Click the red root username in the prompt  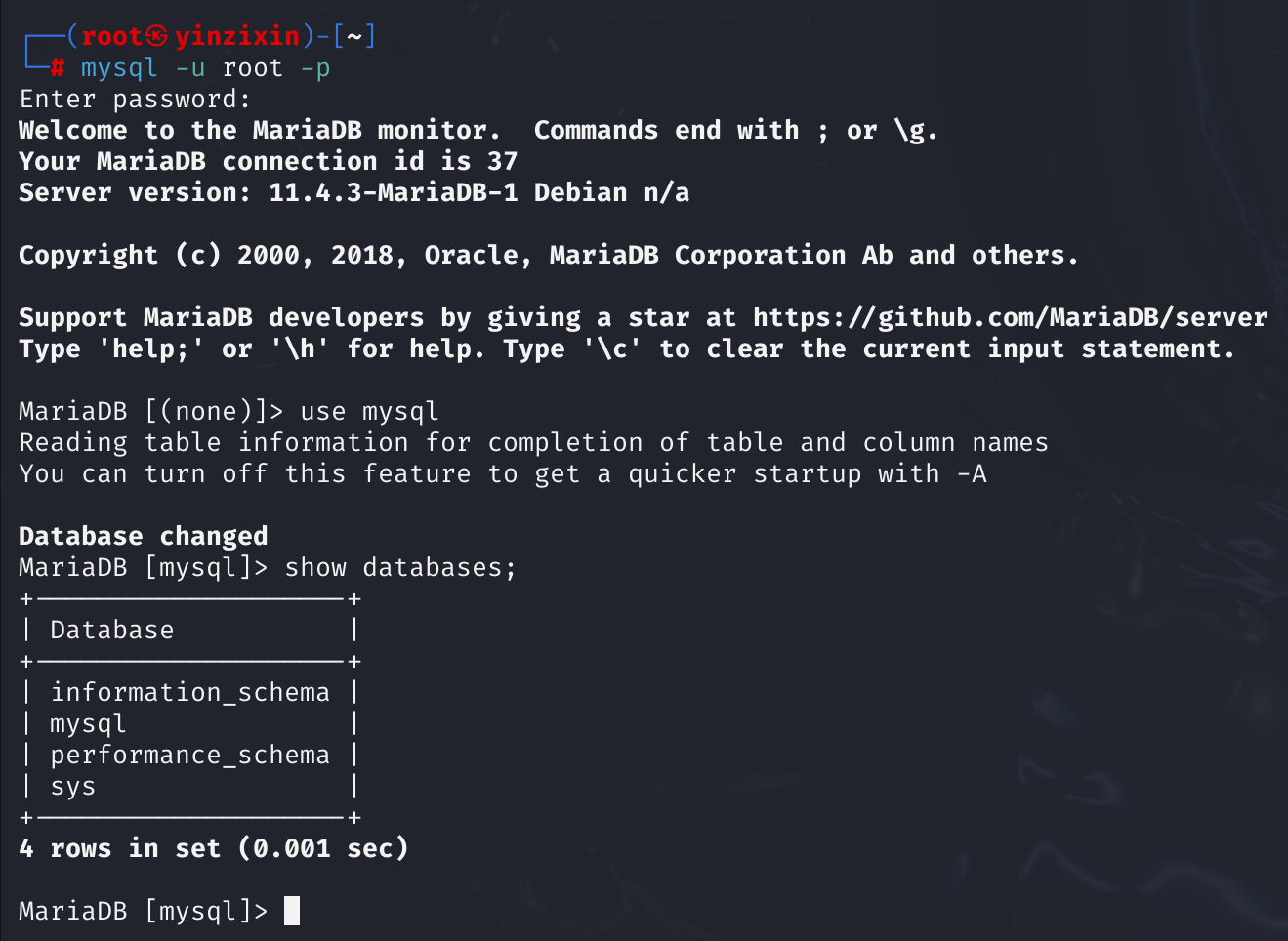click(111, 37)
